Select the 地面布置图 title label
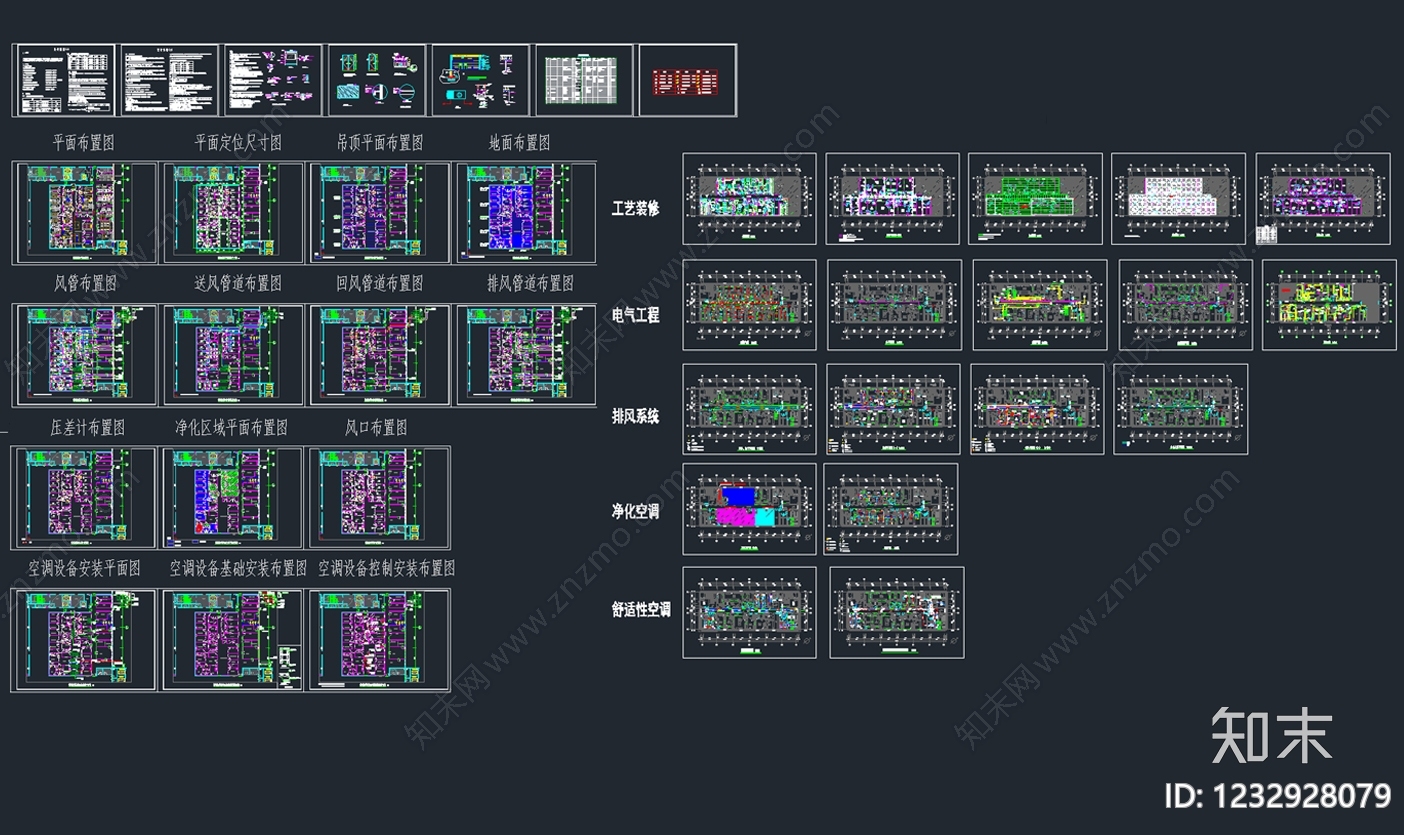 [519, 143]
